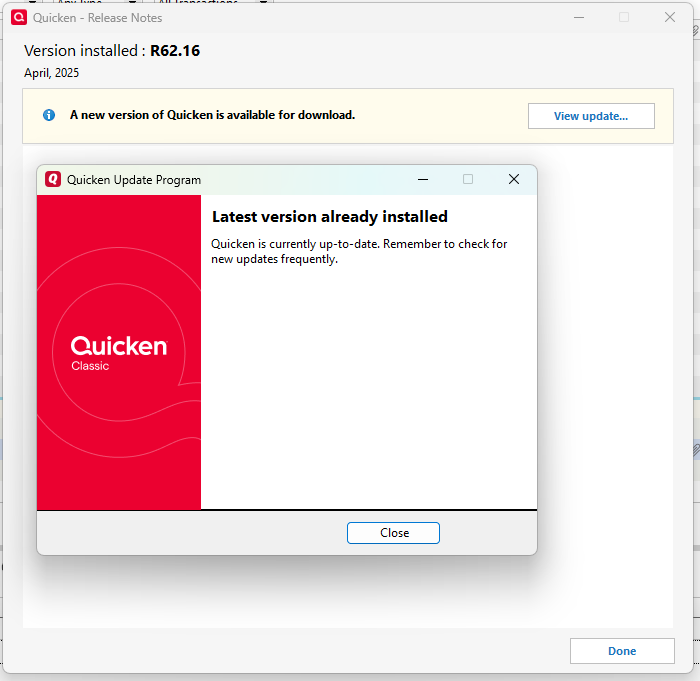
Task: Click the disabled maximize box of Update Program
Action: pyautogui.click(x=468, y=180)
